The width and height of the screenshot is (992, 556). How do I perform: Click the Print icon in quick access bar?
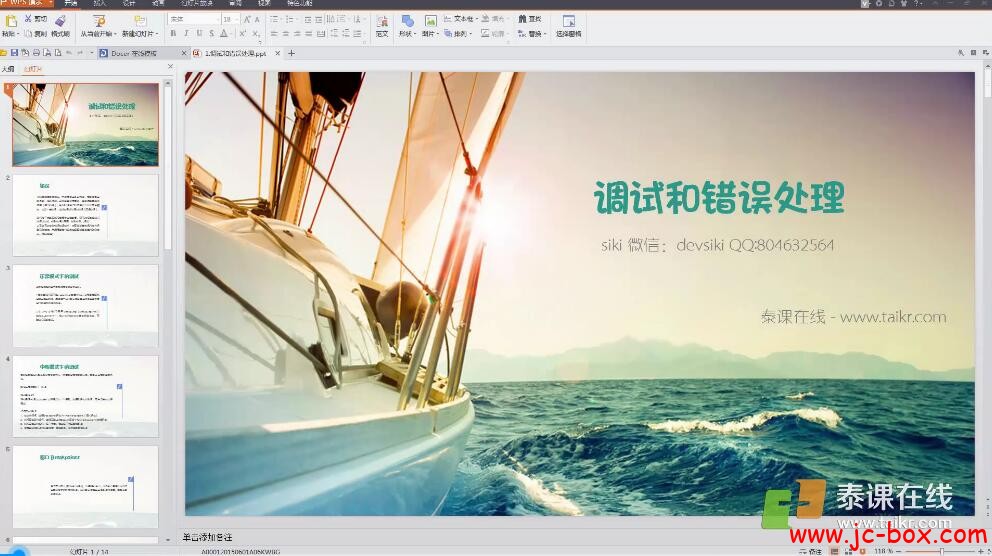[36, 53]
